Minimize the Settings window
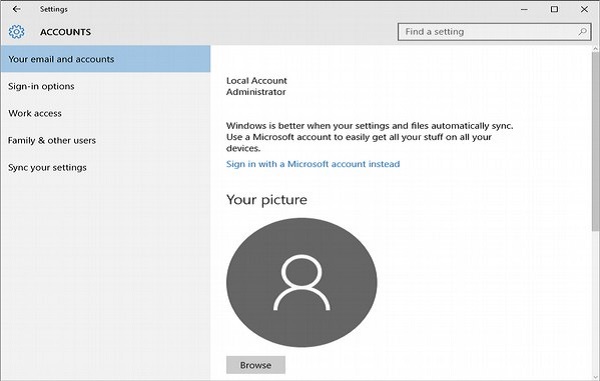Viewport: 600px width, 381px height. click(524, 9)
